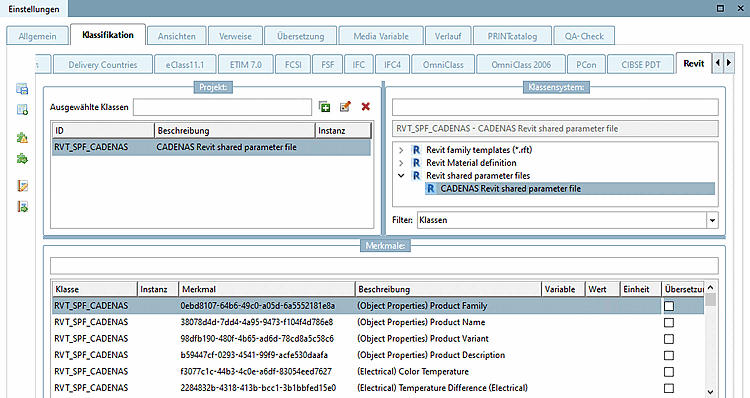The height and width of the screenshot is (398, 750).
Task: Expand Revit family templates (*.rft) node
Action: (x=401, y=150)
